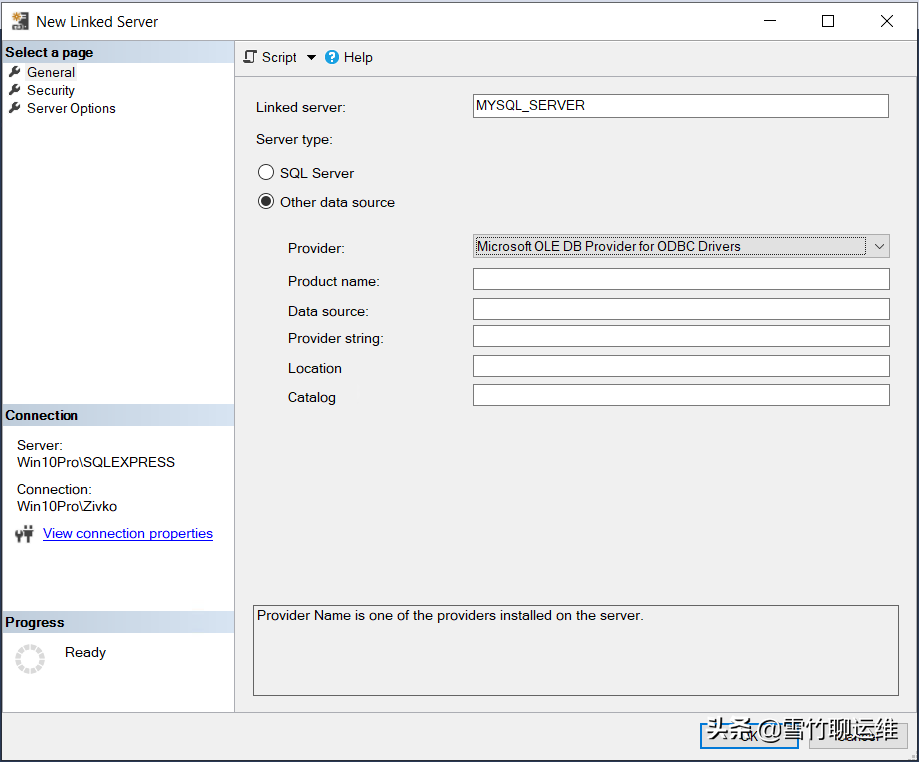Click the icon before View connection properties
919x762 pixels.
(24, 533)
